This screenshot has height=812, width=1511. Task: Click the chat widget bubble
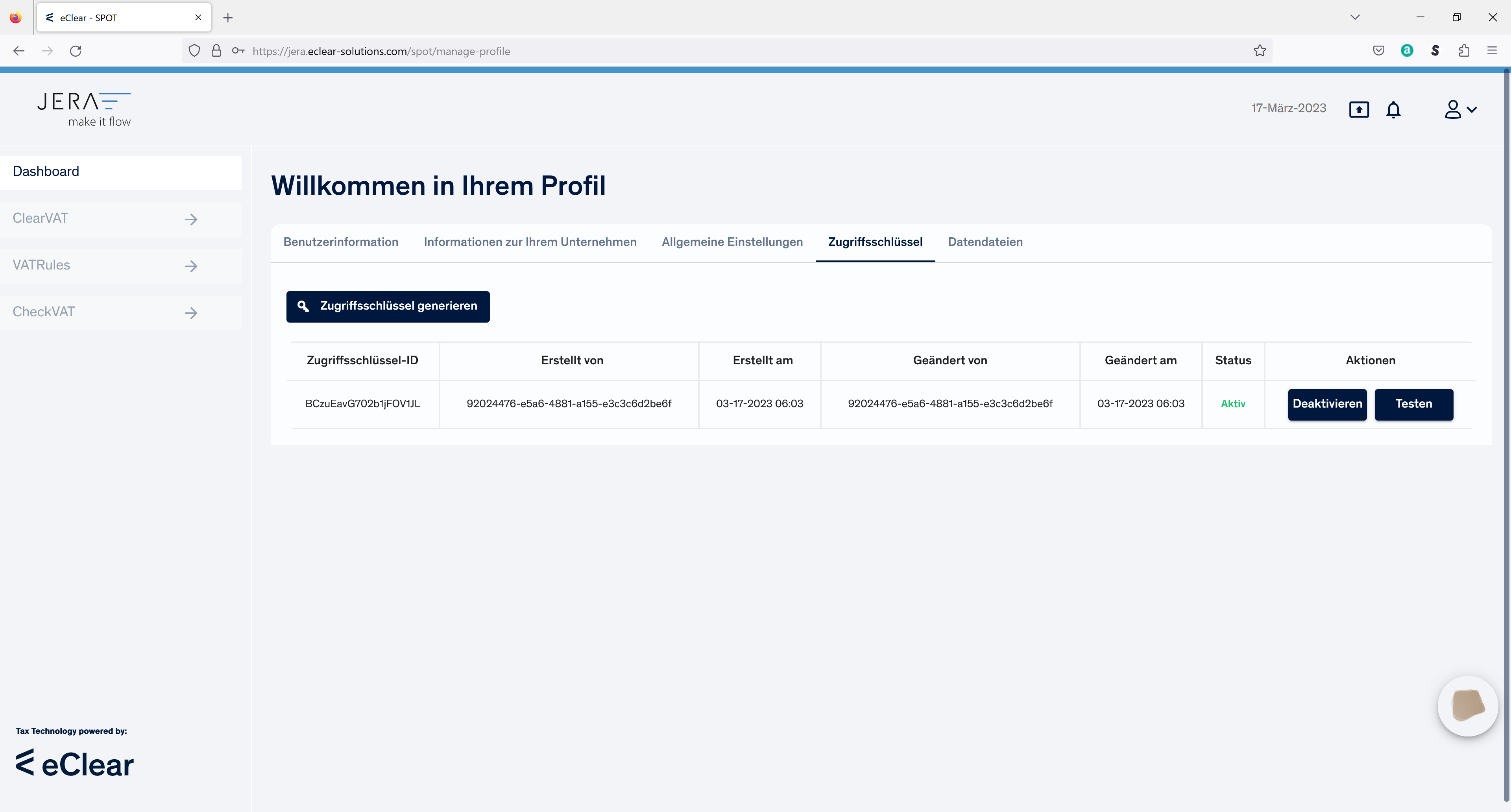coord(1468,706)
